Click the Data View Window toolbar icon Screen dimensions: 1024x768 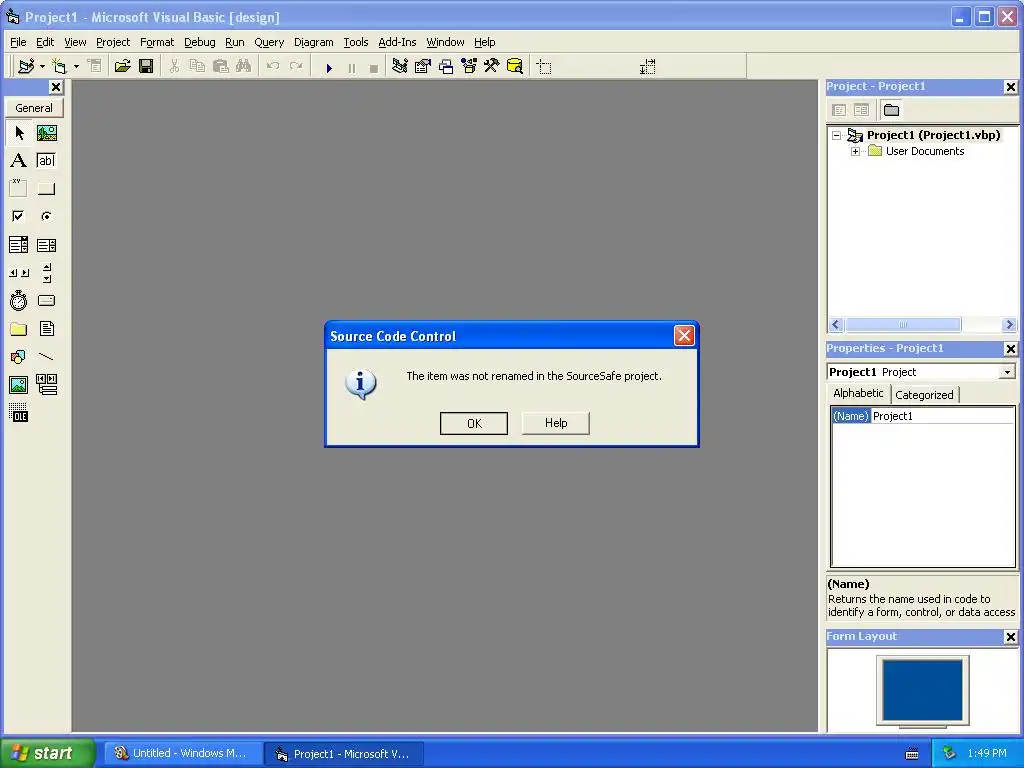coord(515,66)
